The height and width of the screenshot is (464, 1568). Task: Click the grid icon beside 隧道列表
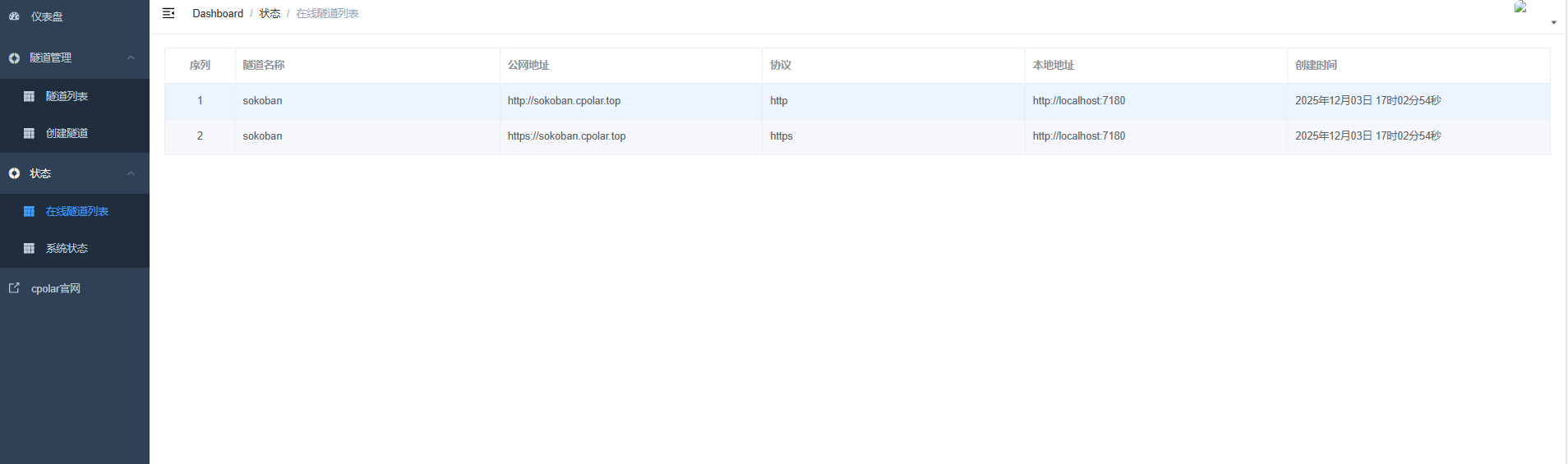click(x=29, y=97)
